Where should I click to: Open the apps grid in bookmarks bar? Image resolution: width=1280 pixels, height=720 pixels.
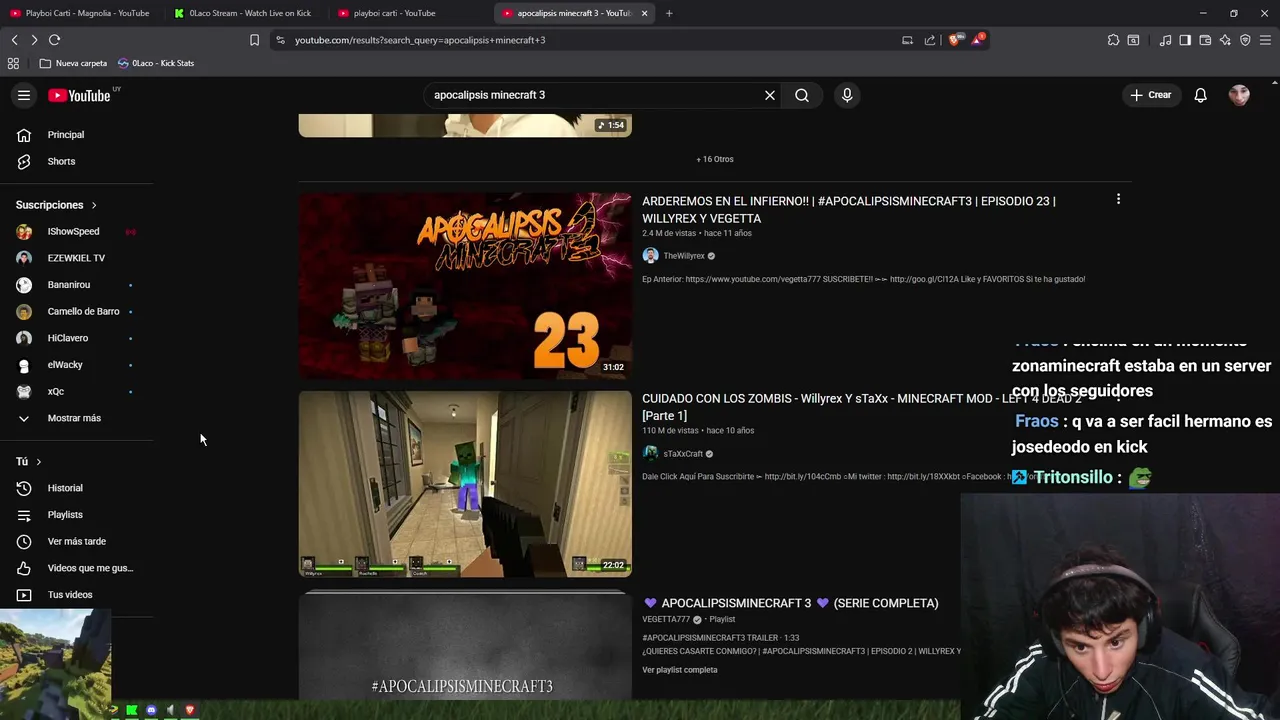[13, 63]
